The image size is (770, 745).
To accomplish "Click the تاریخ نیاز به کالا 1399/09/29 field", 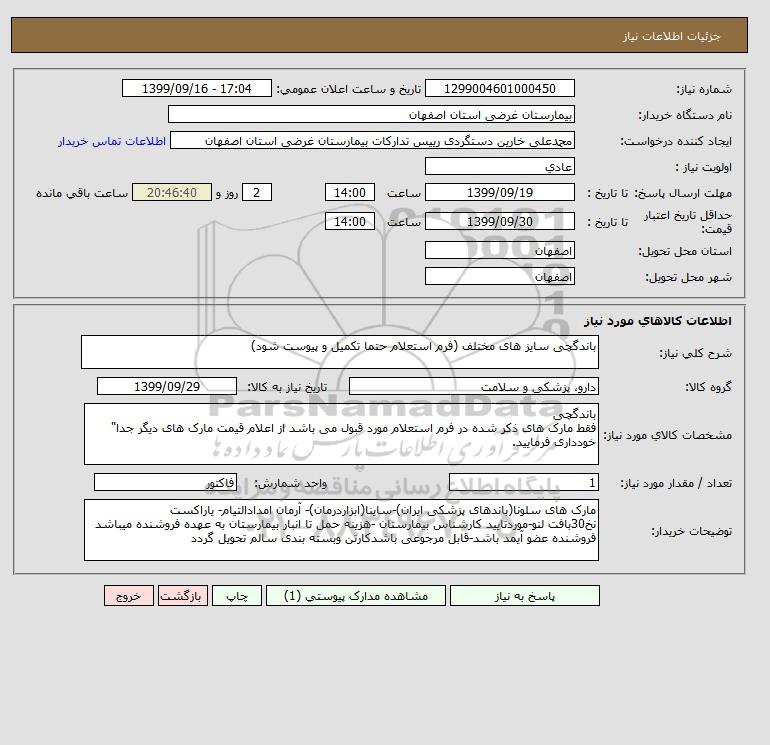I will (x=167, y=387).
